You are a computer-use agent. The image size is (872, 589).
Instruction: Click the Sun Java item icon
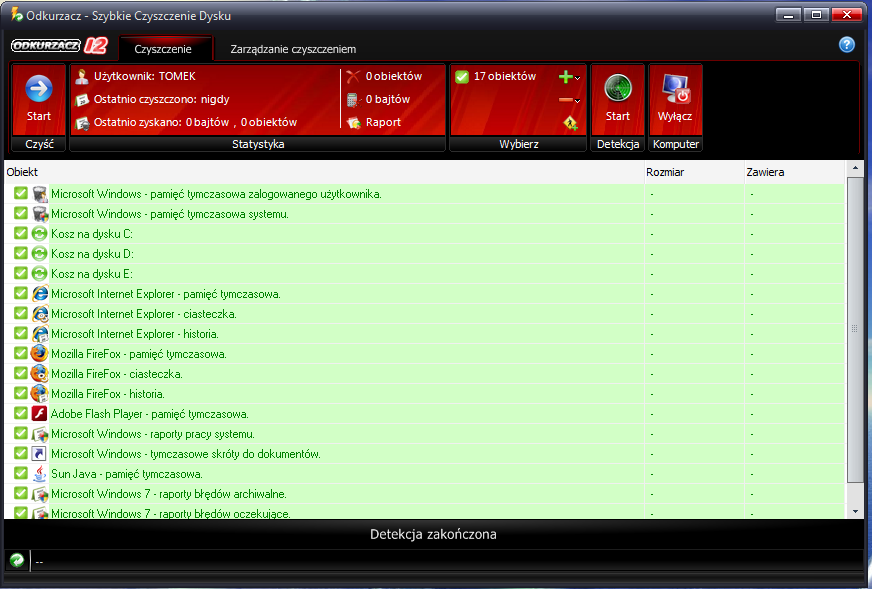pos(40,474)
